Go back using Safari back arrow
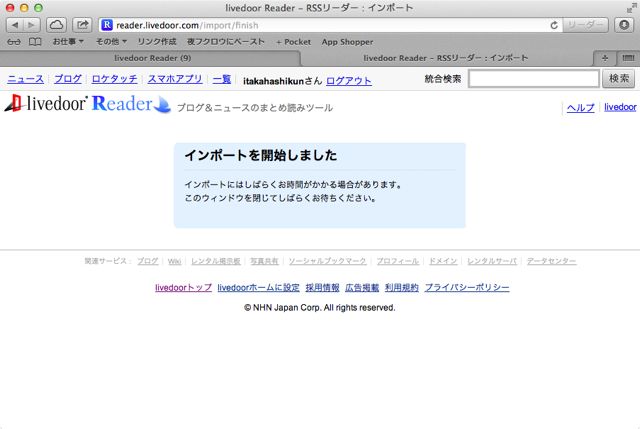 pyautogui.click(x=15, y=25)
